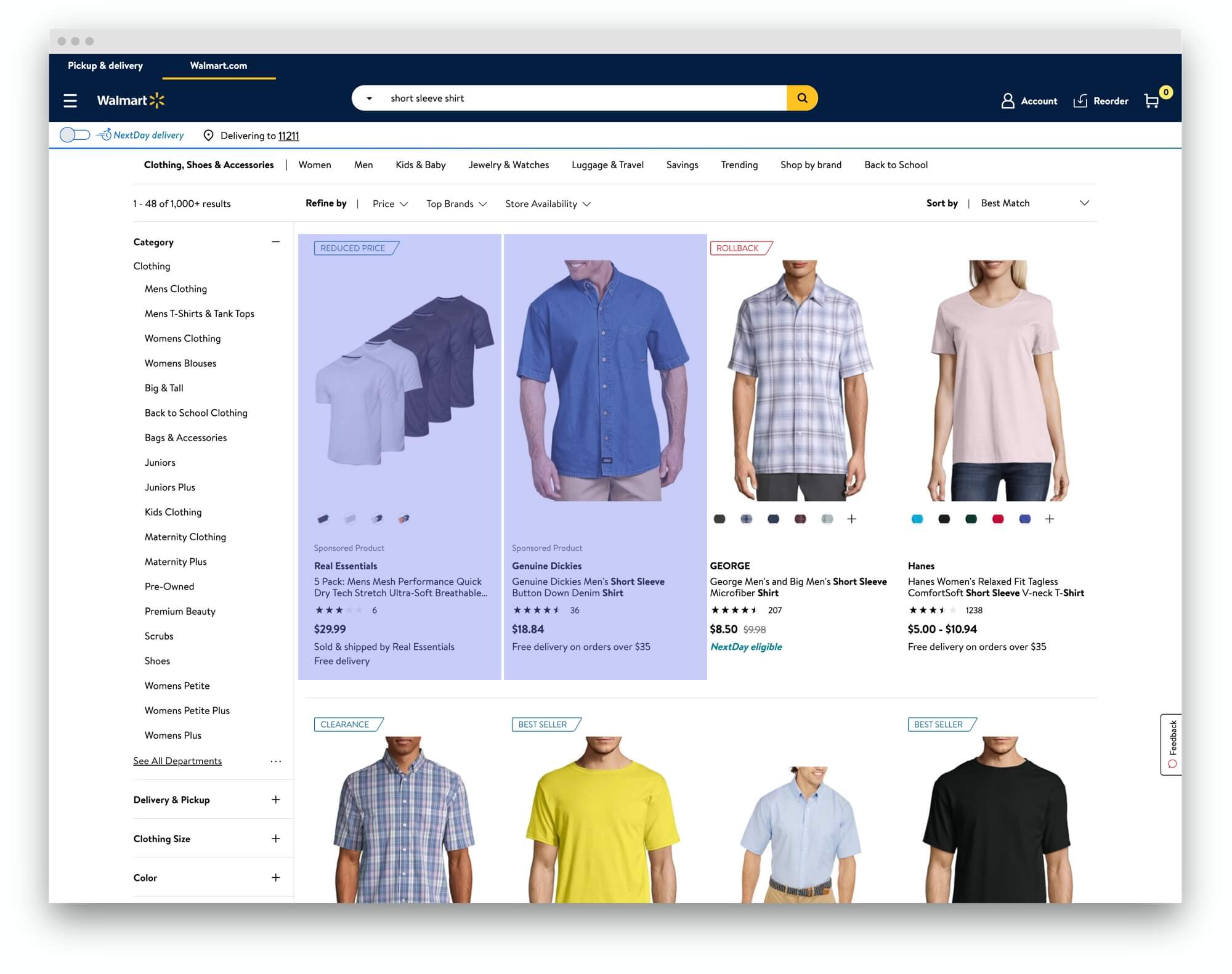Click the See All Departments link
The image size is (1232, 974).
(177, 761)
